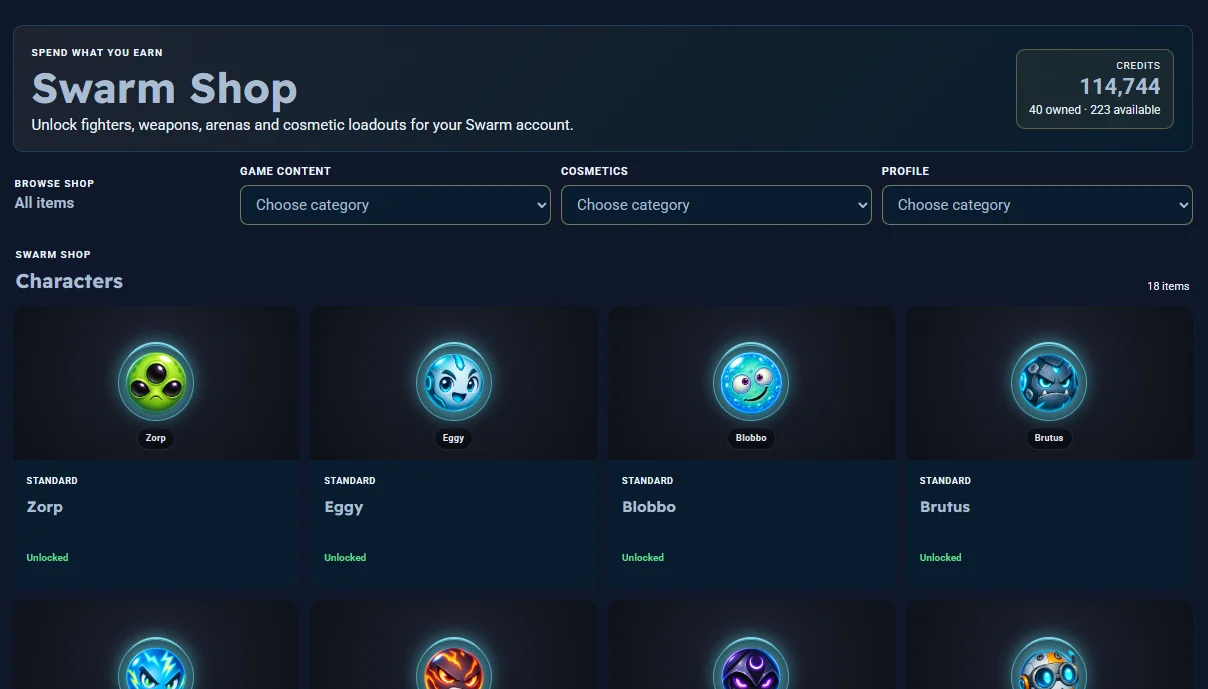Click the '40 owned · 223 available' text

1095,110
